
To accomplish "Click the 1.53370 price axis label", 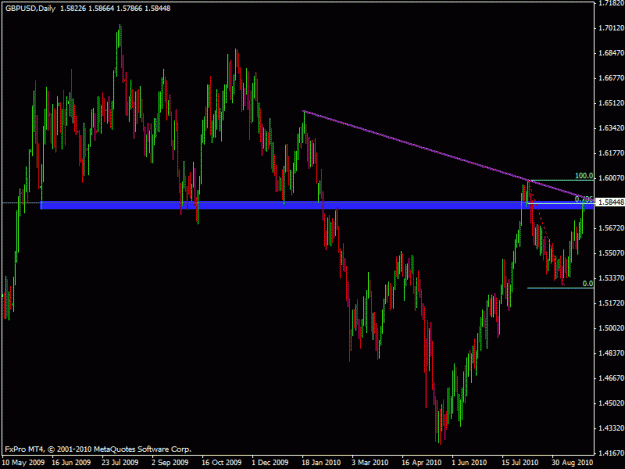I will [x=611, y=278].
